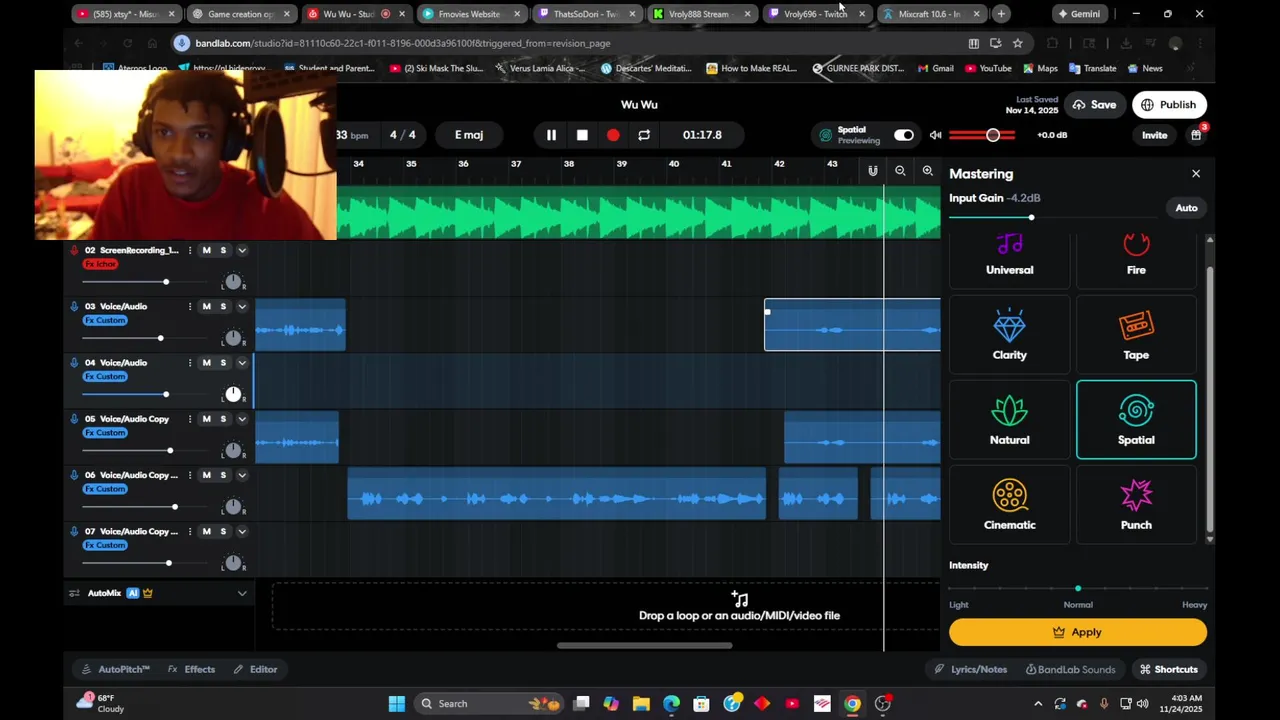Open the Shortcuts tab
Viewport: 1280px width, 720px height.
click(1168, 669)
